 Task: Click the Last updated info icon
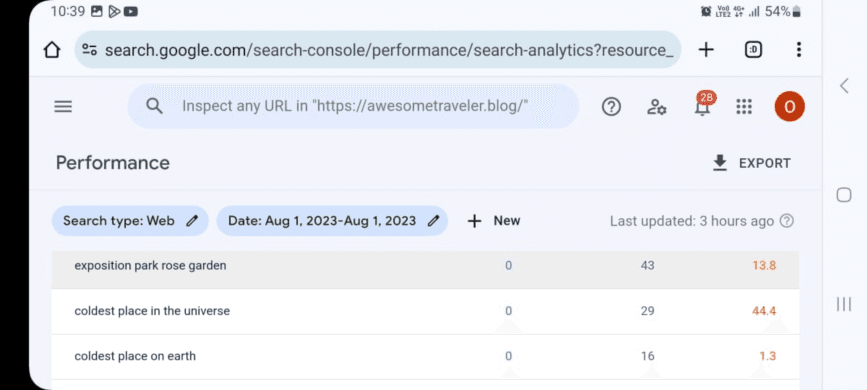click(x=786, y=221)
